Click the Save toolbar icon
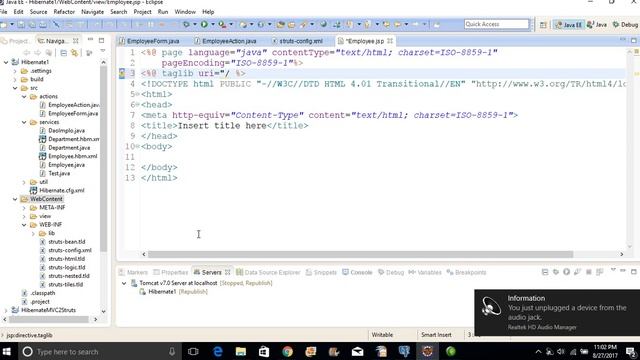640x360 pixels. pyautogui.click(x=21, y=25)
